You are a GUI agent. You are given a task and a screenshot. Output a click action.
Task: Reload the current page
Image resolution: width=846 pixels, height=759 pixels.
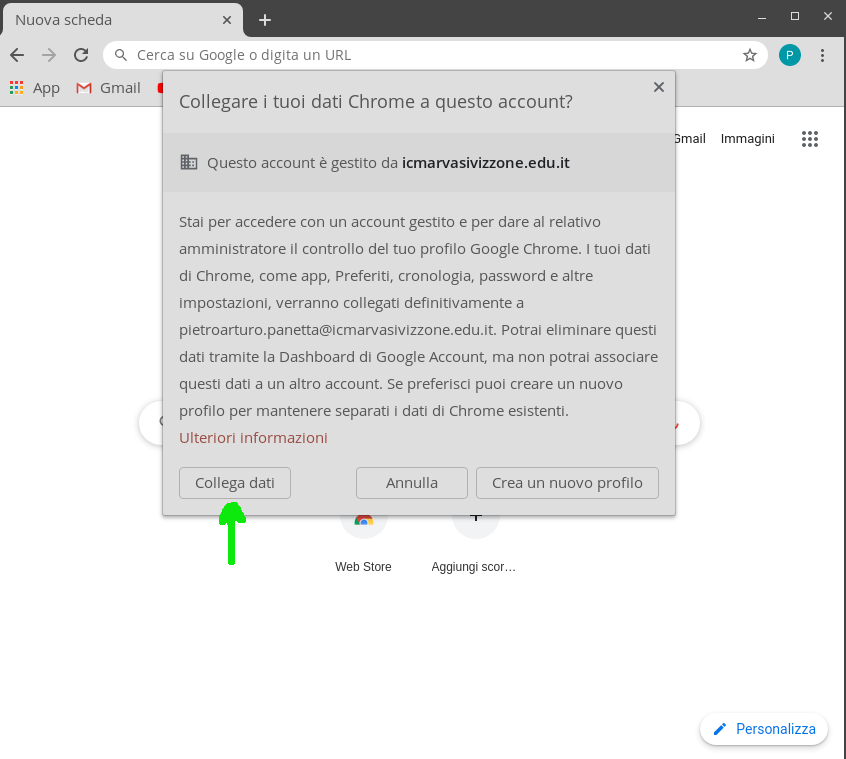(81, 55)
